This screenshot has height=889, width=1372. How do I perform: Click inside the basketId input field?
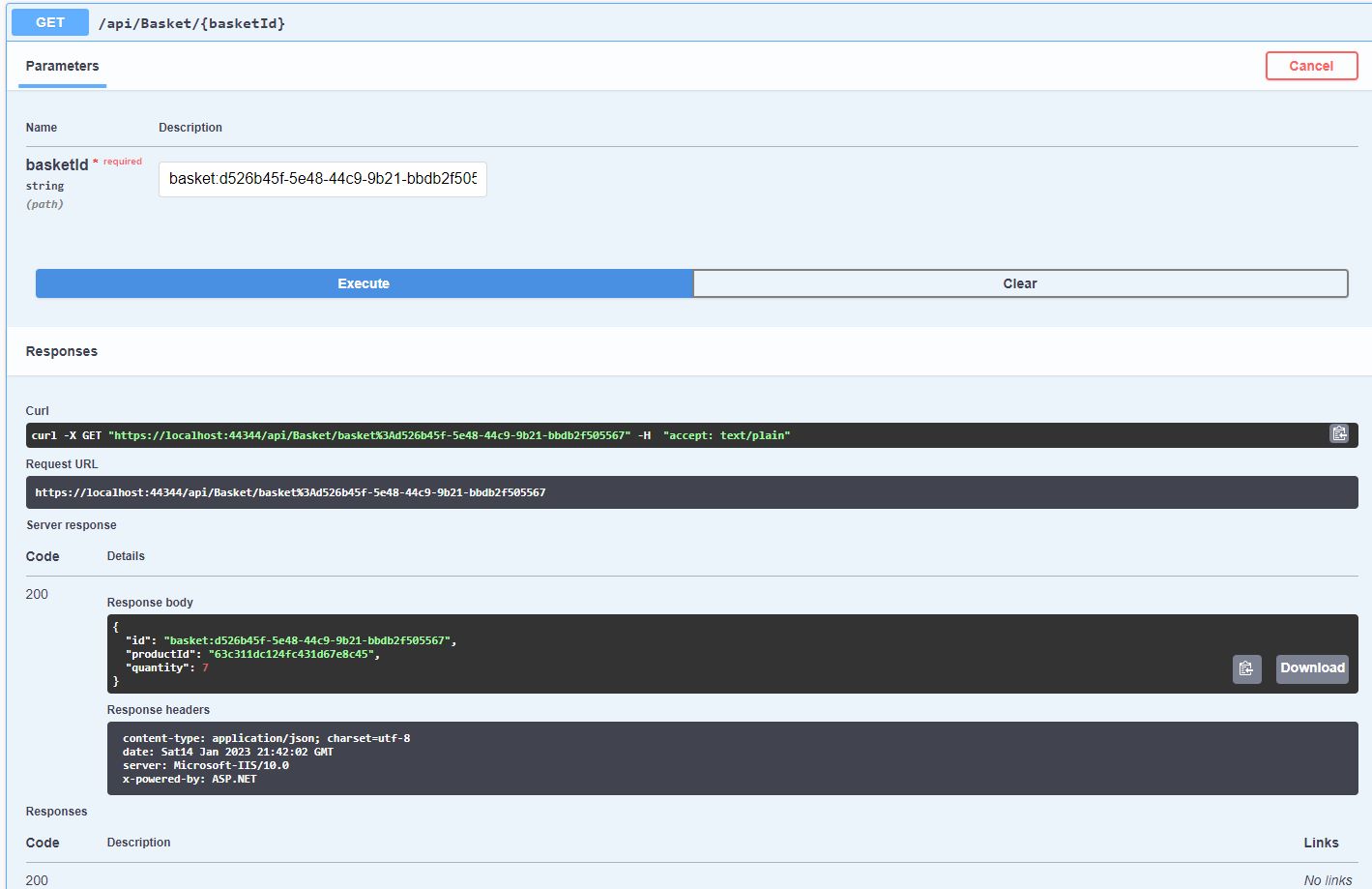click(322, 179)
